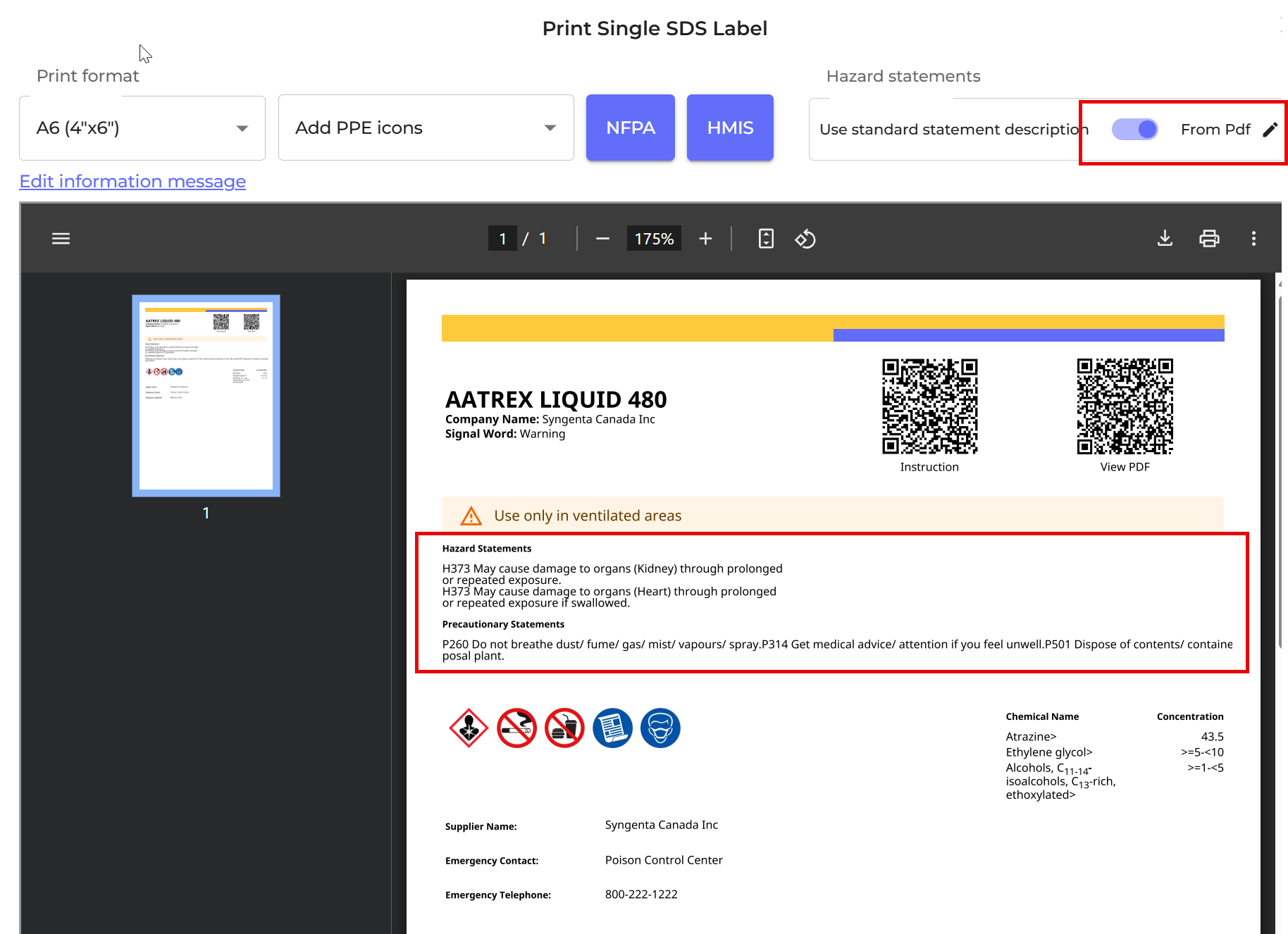Click the 'AATREX LIQUID 480' title
The width and height of the screenshot is (1288, 934).
[556, 399]
